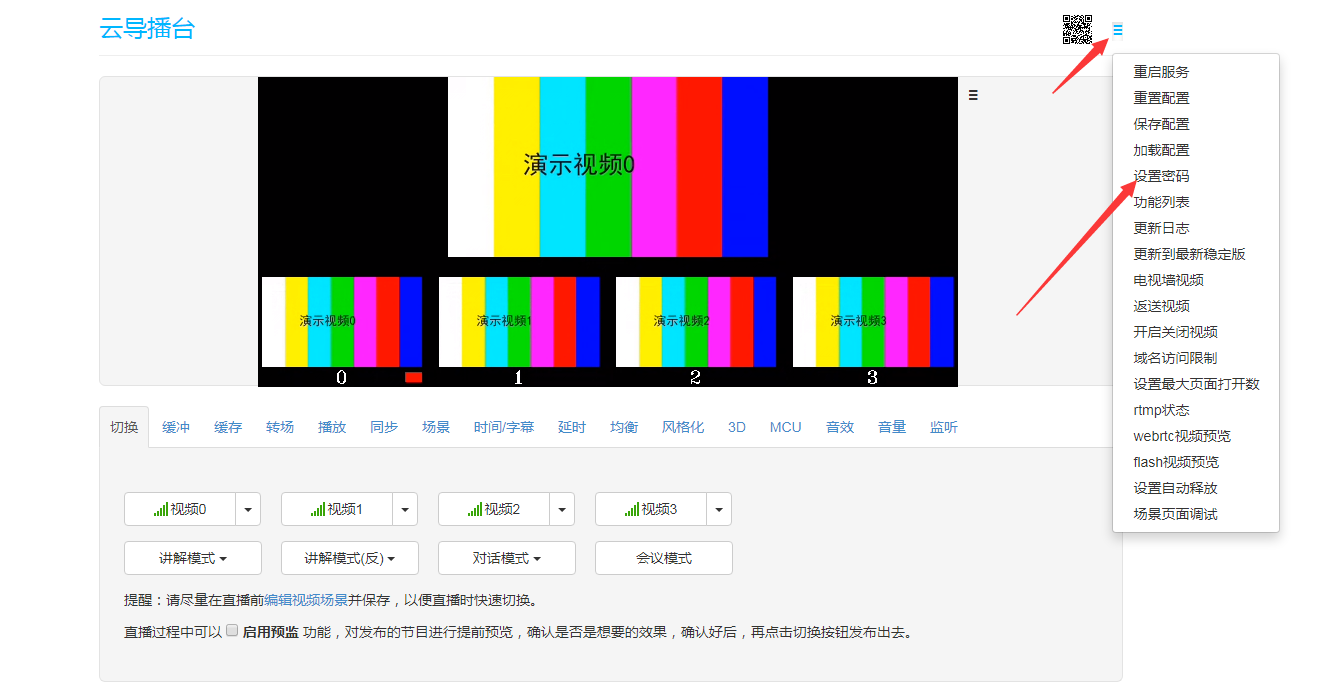Screen dimensions: 1323x691
Task: Select the 演示视频2 thumbnail
Action: click(696, 322)
